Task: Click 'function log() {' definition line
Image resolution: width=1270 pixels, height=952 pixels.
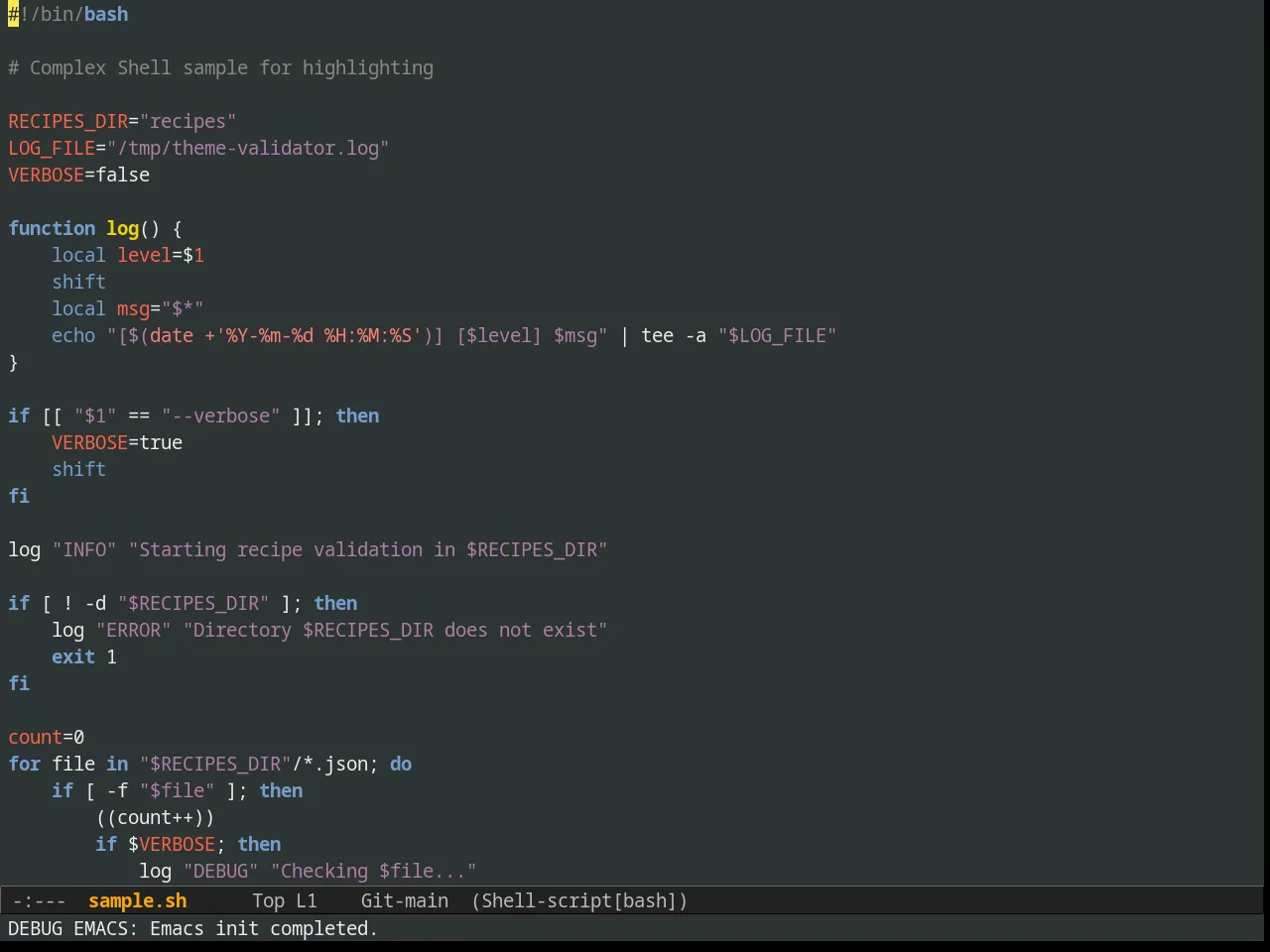Action: [x=95, y=228]
